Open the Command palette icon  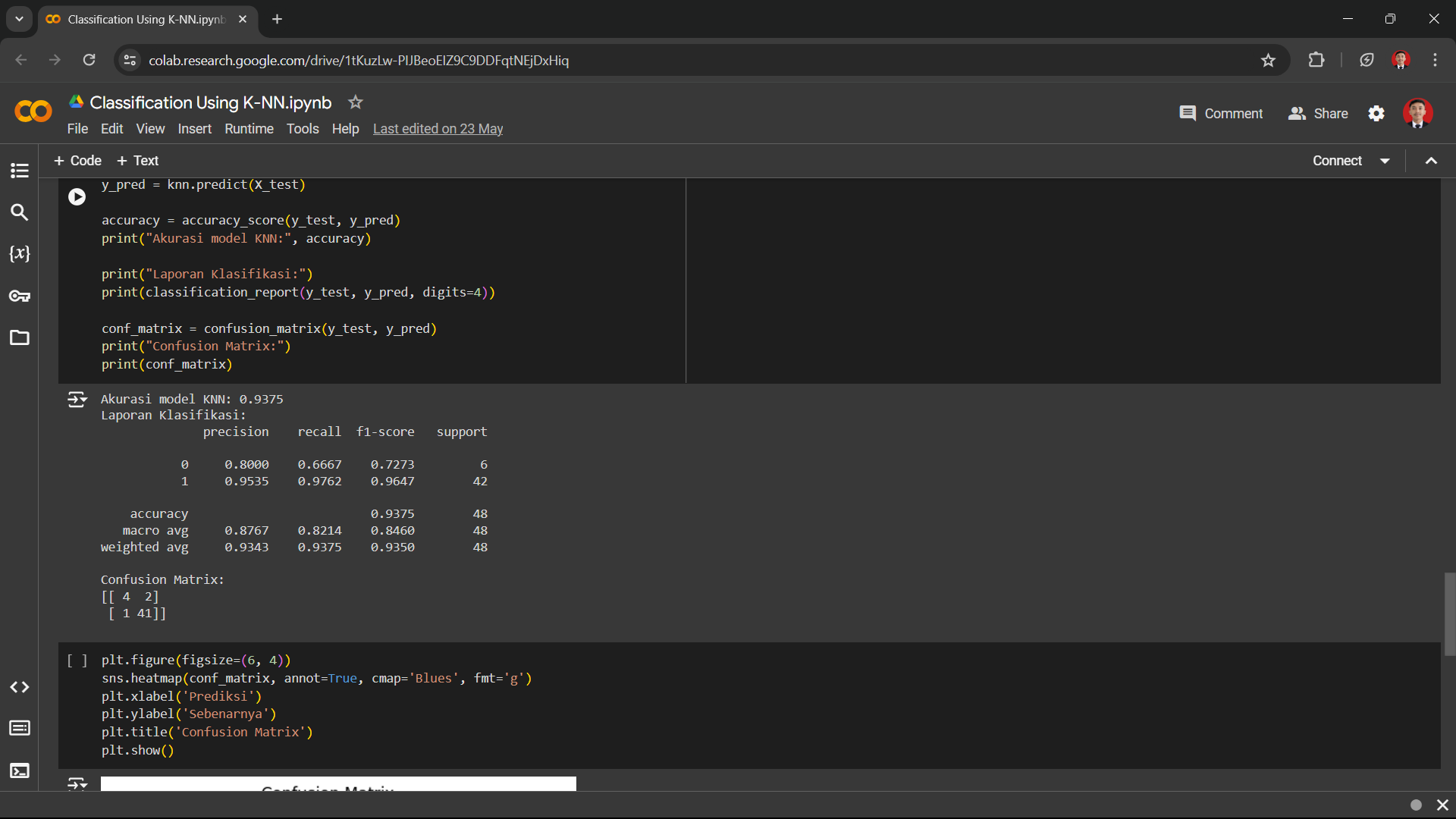(20, 728)
